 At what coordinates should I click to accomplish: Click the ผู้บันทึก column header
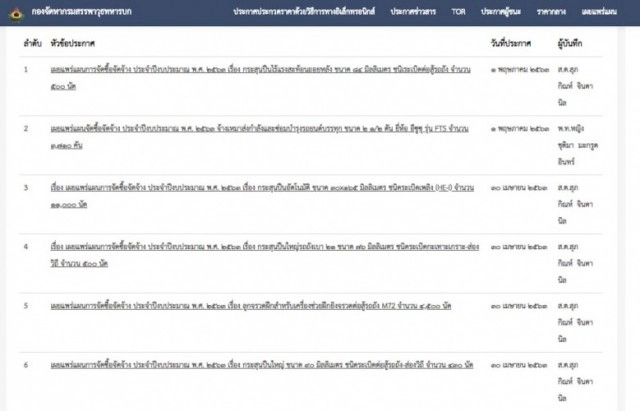click(x=573, y=46)
